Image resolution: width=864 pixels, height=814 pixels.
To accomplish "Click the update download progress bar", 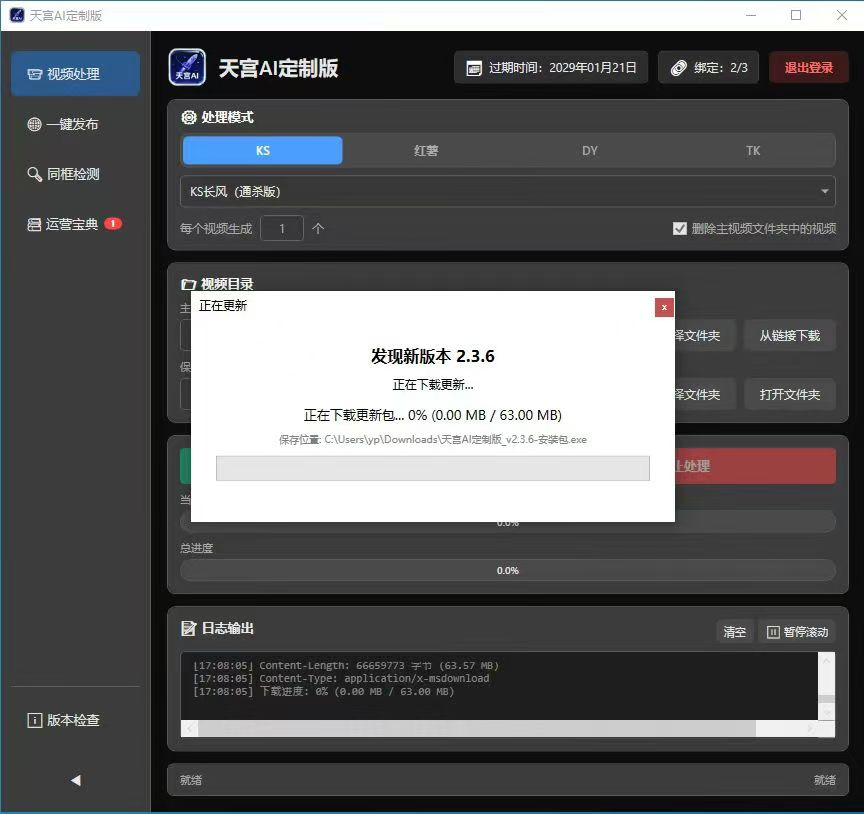I will [433, 468].
